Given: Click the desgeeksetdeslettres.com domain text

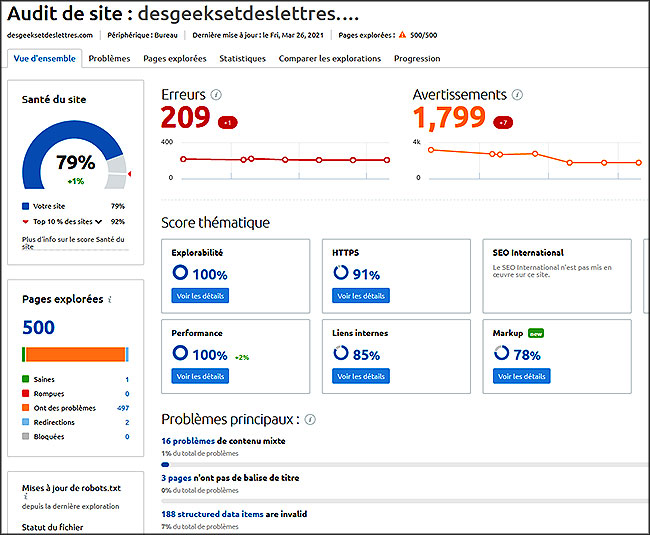Looking at the screenshot, I should click(50, 35).
